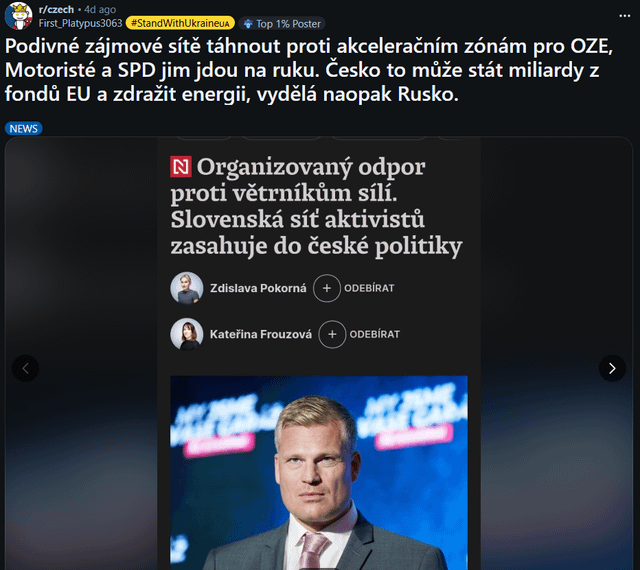Click ODEBÍRAT next to Kateřina Frouzová
640x570 pixels.
[x=375, y=334]
